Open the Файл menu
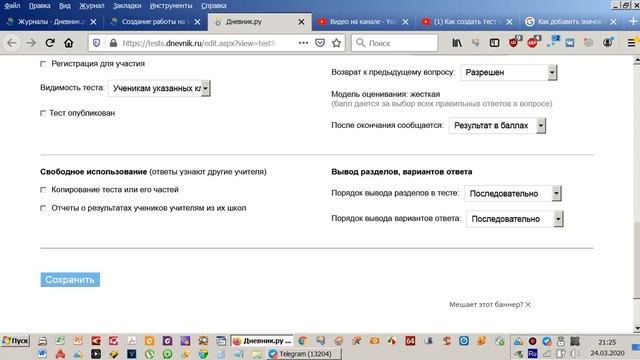The image size is (640, 360). (x=12, y=6)
